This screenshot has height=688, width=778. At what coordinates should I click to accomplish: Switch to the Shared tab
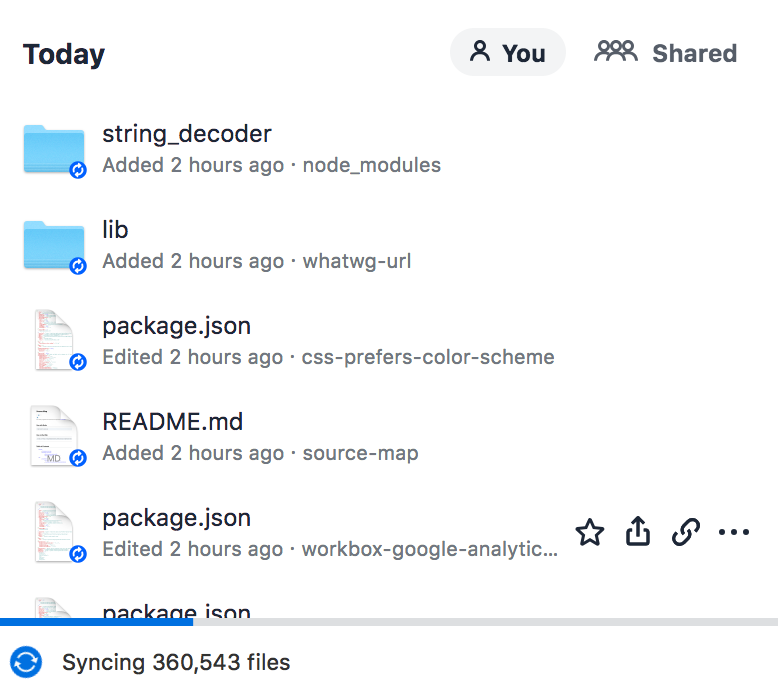tap(665, 52)
